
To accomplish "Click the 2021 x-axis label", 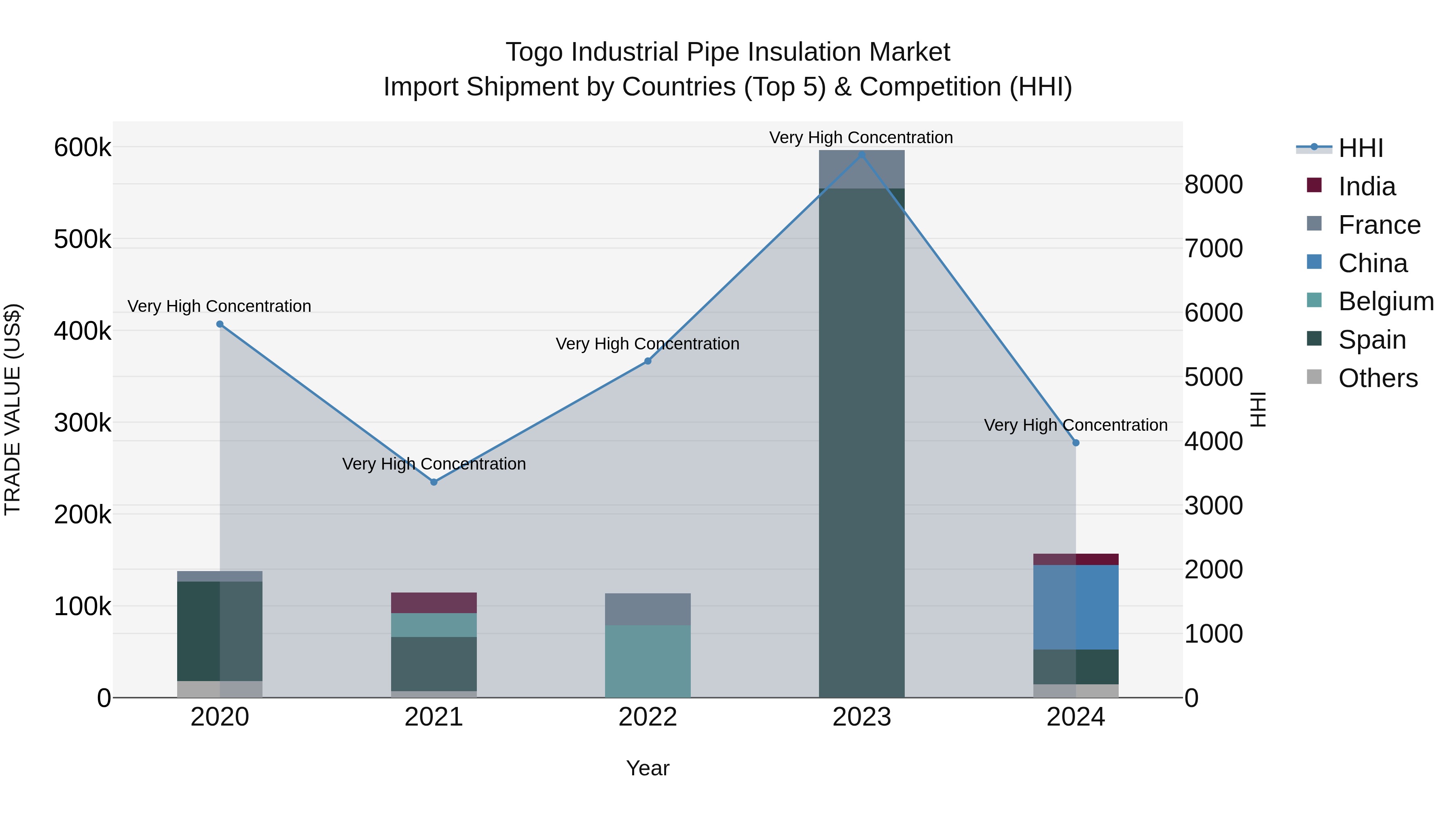I will click(434, 717).
